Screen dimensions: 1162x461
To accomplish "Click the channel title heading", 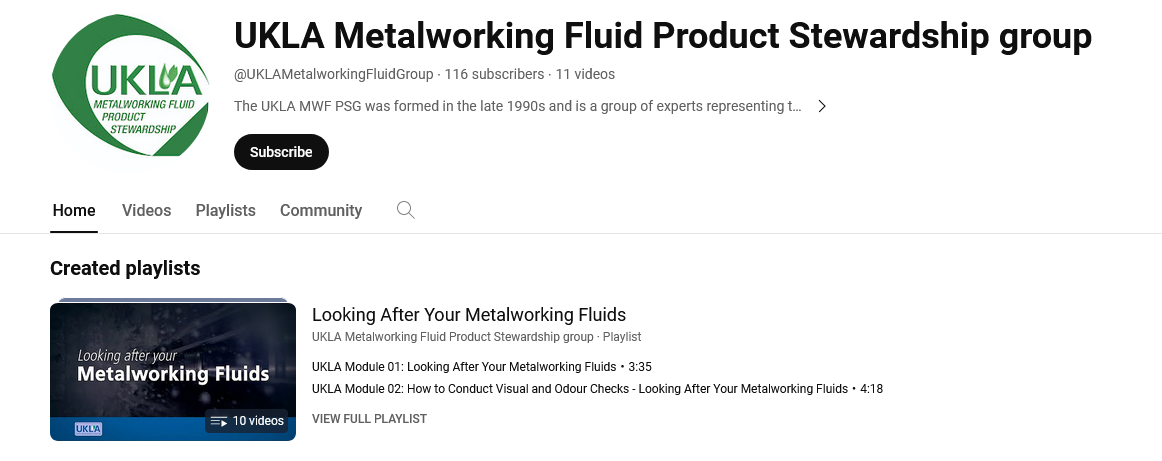I will coord(662,36).
